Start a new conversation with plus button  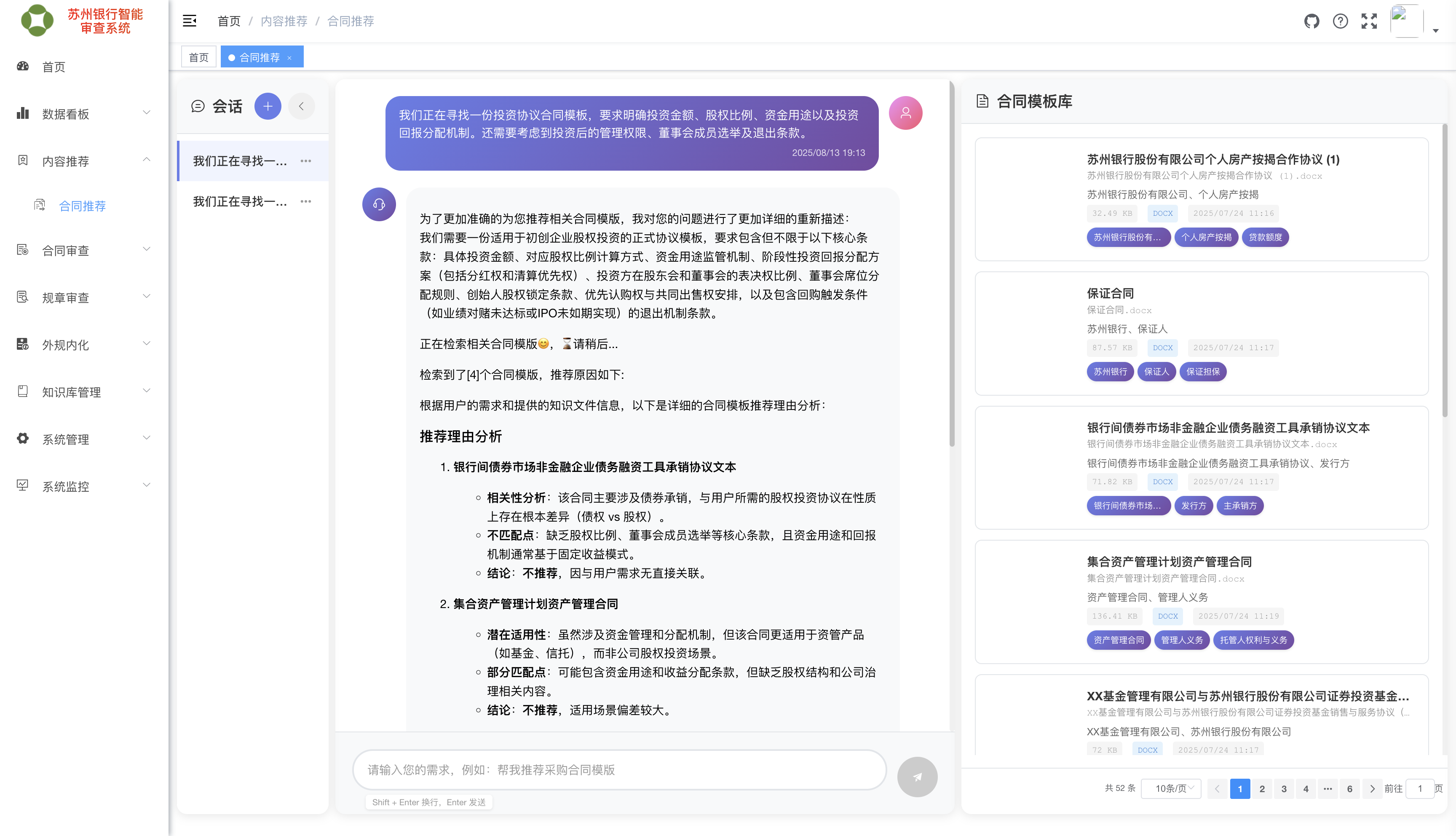(268, 106)
